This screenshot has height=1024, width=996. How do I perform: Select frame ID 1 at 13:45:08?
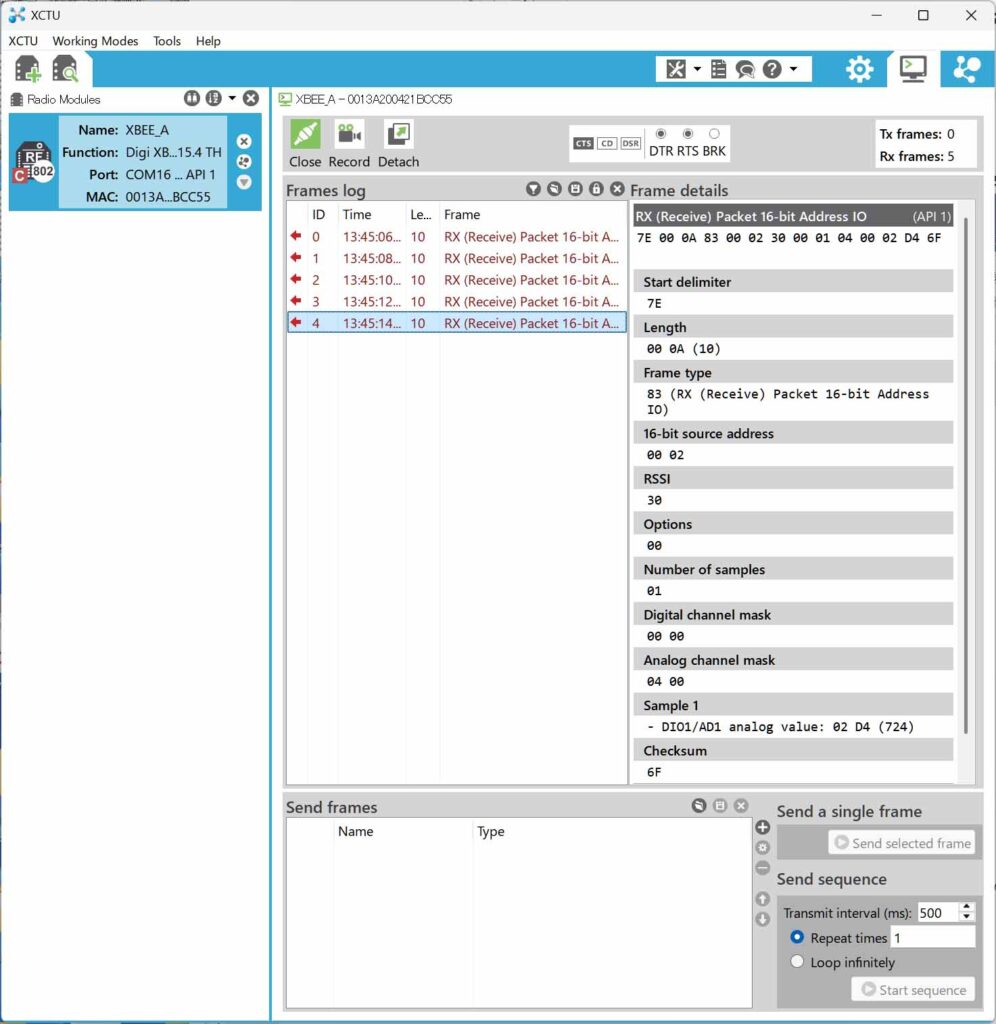pyautogui.click(x=457, y=258)
